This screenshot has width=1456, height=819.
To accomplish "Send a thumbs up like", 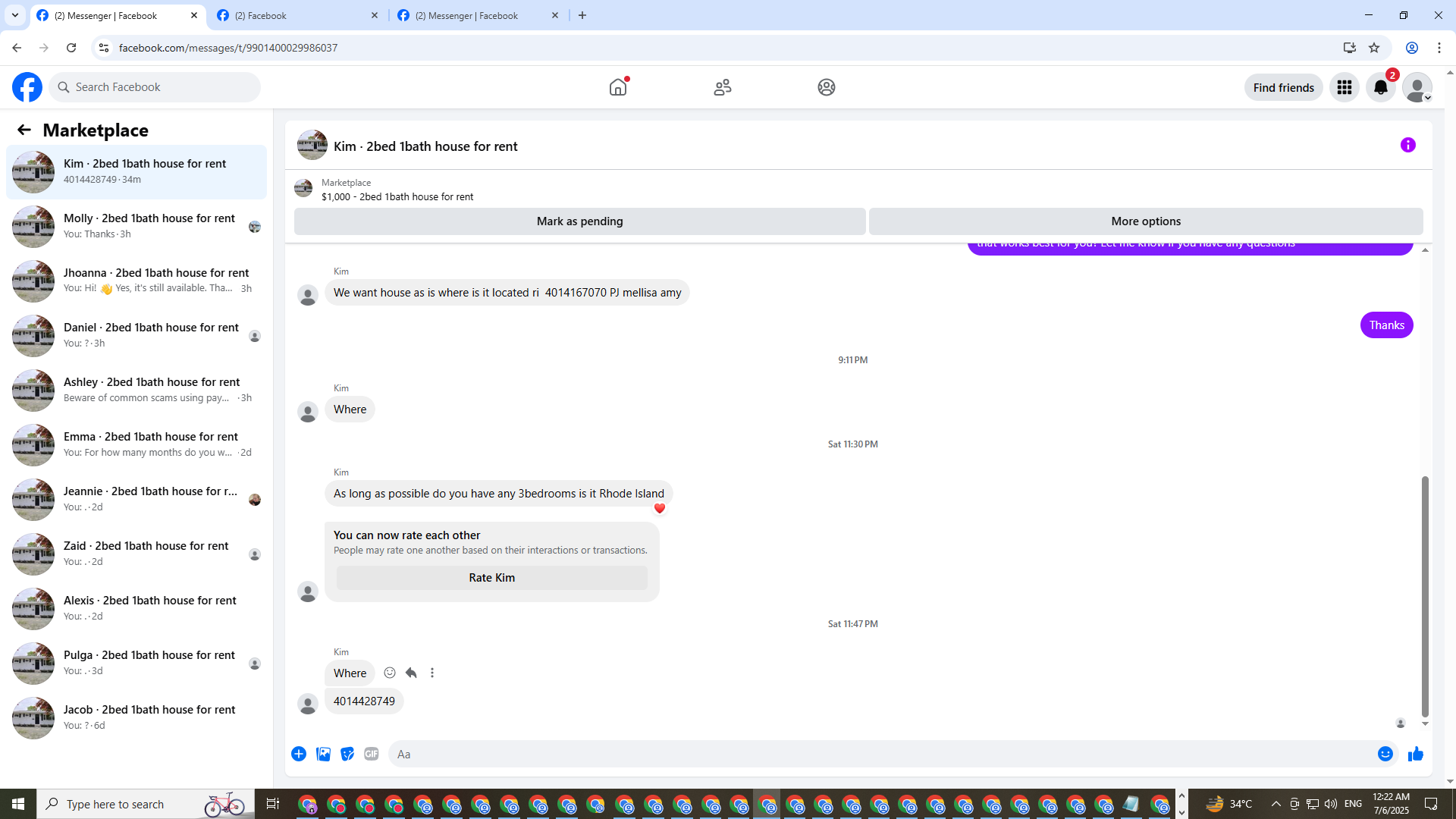I will (x=1415, y=754).
